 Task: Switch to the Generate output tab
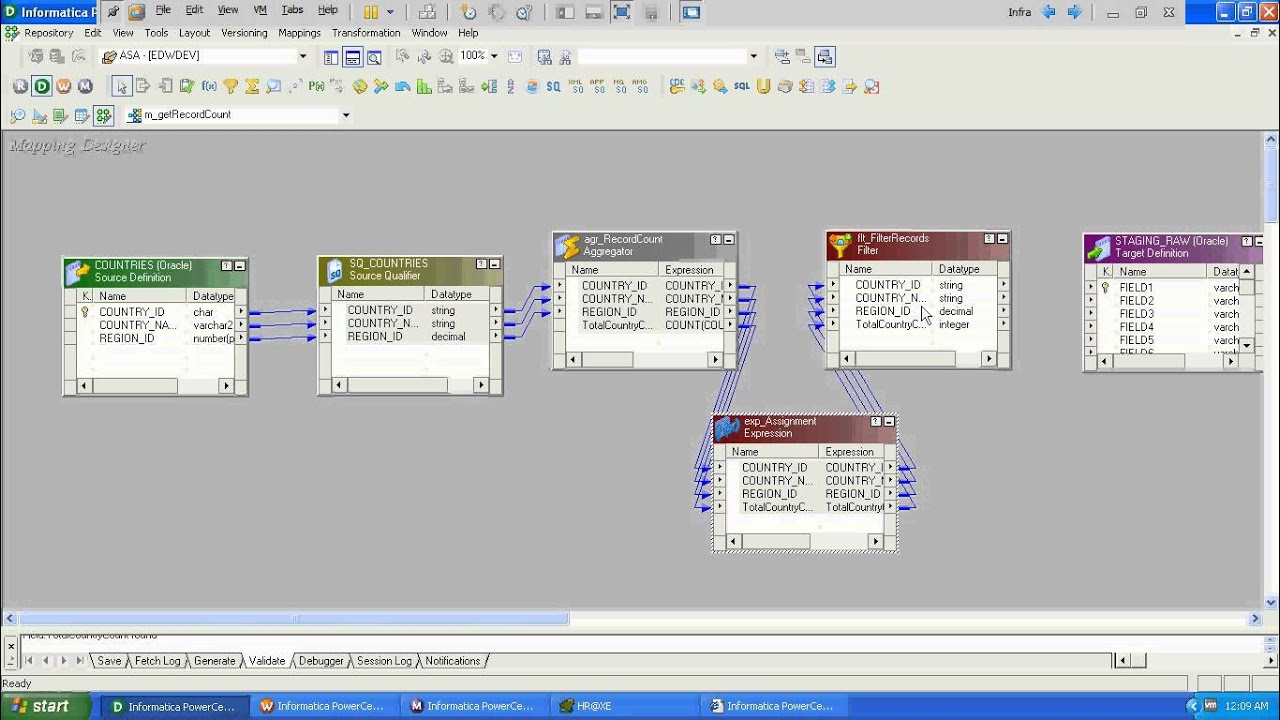tap(214, 661)
